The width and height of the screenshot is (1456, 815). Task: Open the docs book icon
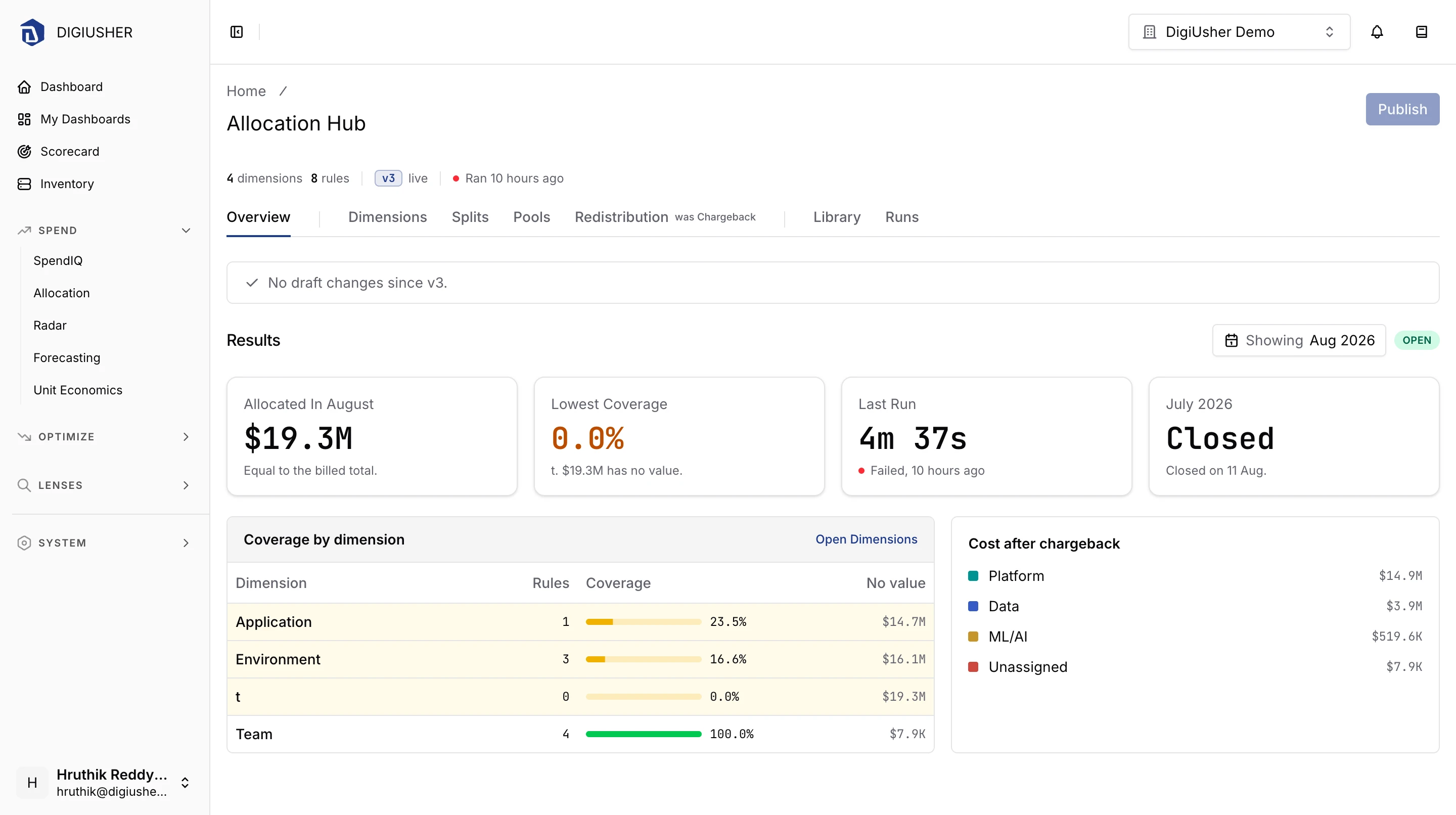coord(1422,32)
